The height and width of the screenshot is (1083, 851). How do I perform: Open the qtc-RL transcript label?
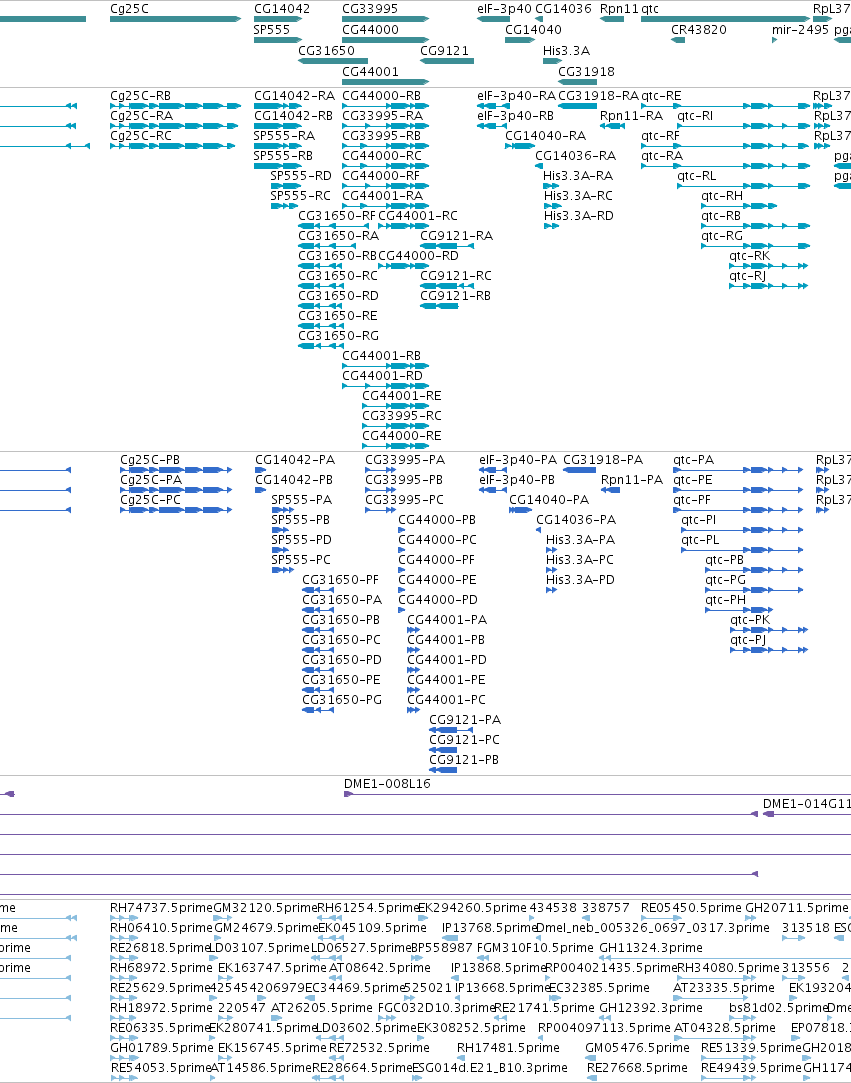696,175
